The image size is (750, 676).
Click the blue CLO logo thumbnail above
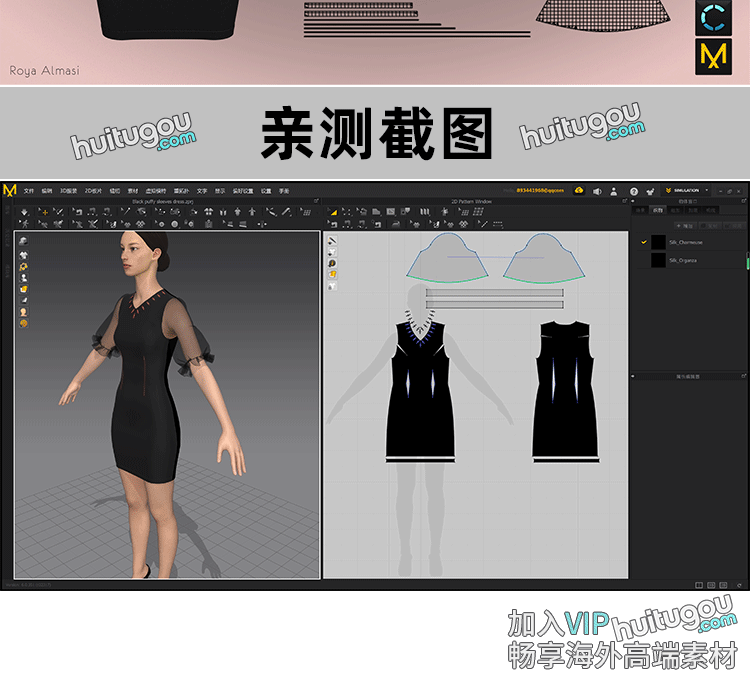point(713,18)
